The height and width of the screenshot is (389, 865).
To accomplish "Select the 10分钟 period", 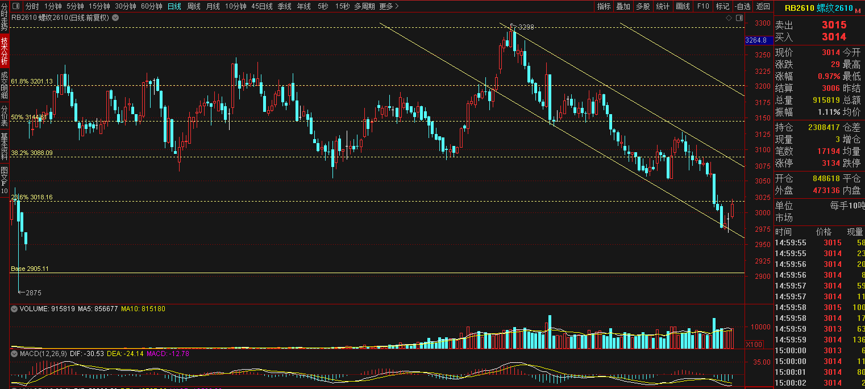I will [236, 7].
